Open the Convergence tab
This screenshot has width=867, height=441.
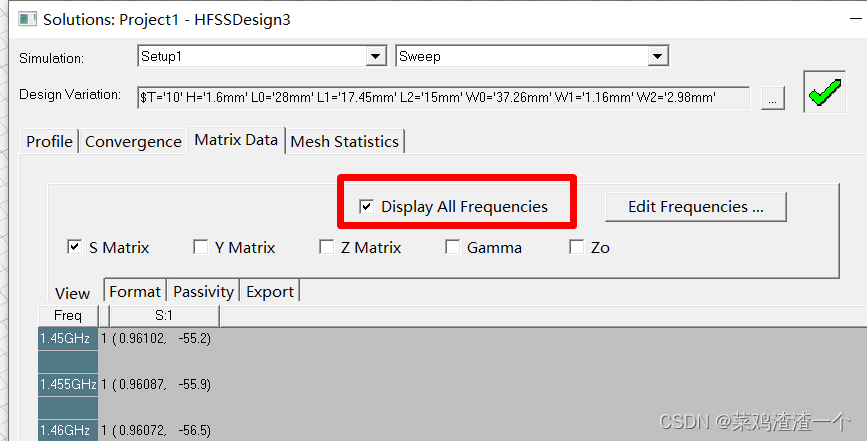pos(133,142)
